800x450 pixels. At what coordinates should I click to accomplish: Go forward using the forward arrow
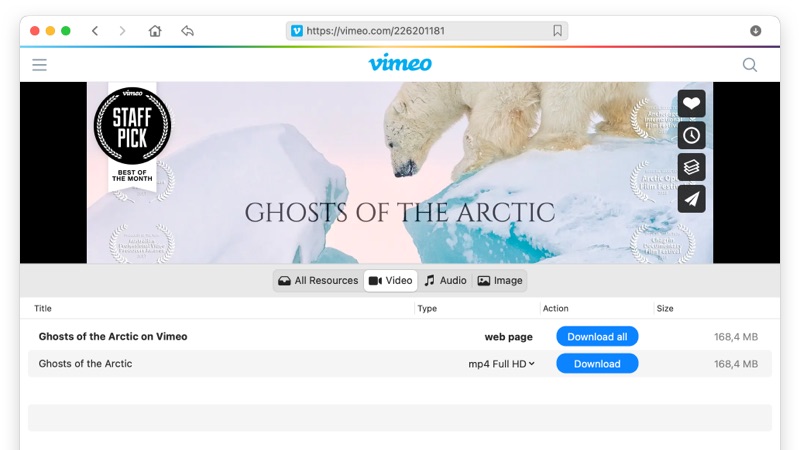122,31
